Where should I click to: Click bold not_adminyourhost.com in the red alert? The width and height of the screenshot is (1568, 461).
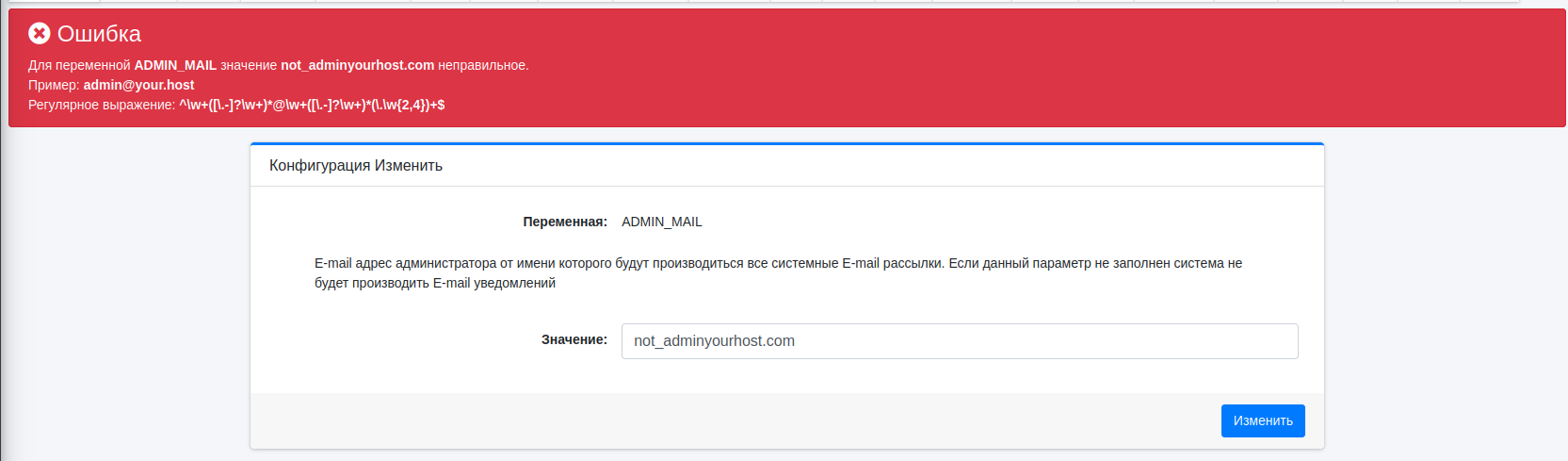tap(357, 65)
